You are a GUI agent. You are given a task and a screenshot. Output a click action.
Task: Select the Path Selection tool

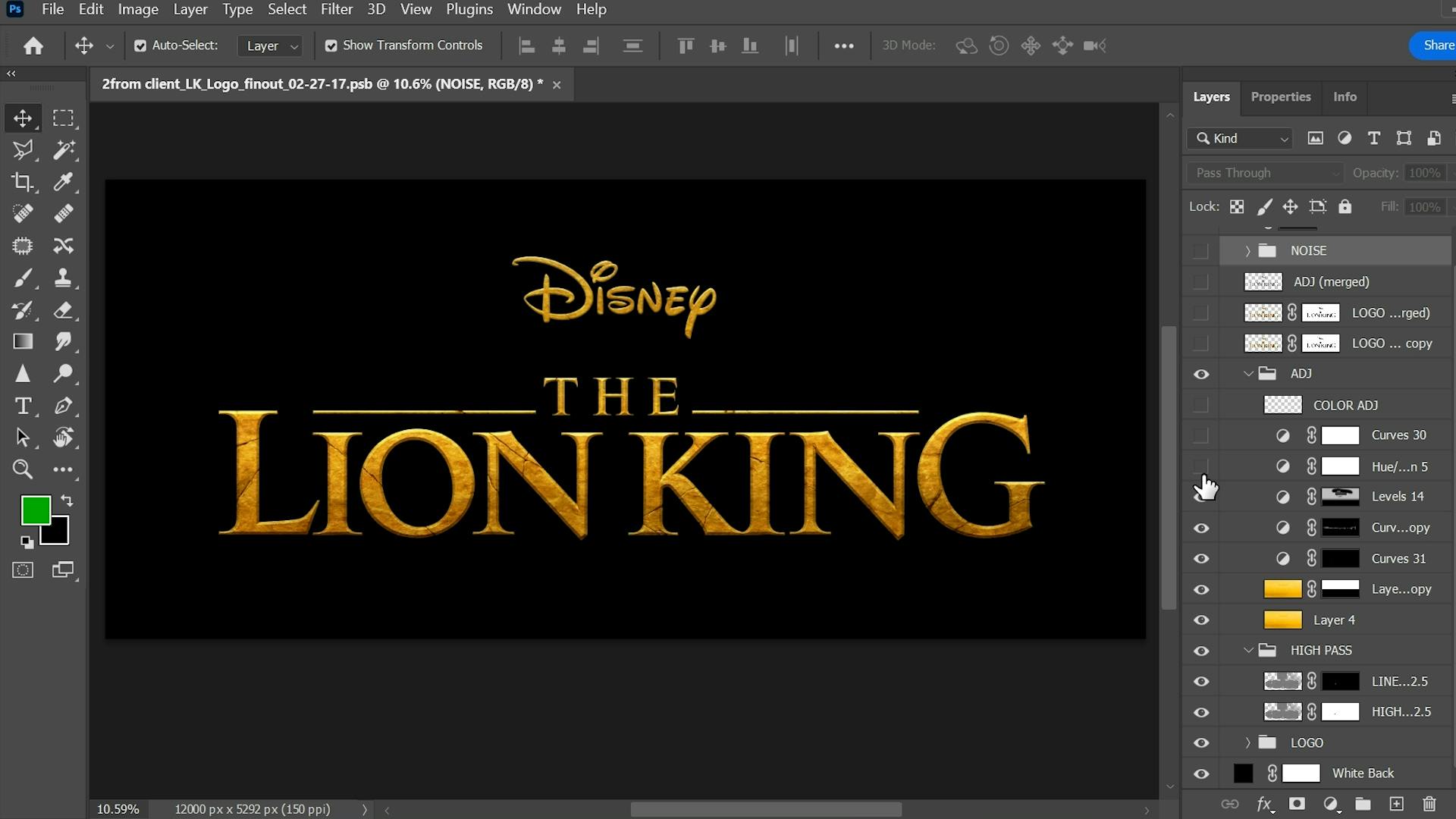coord(23,438)
